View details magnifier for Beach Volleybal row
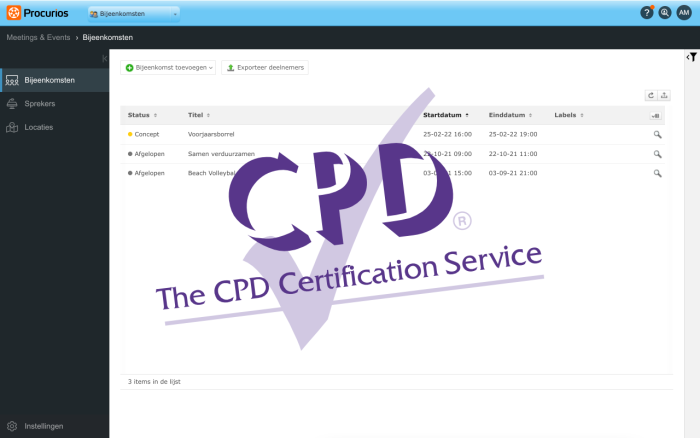 [x=658, y=173]
